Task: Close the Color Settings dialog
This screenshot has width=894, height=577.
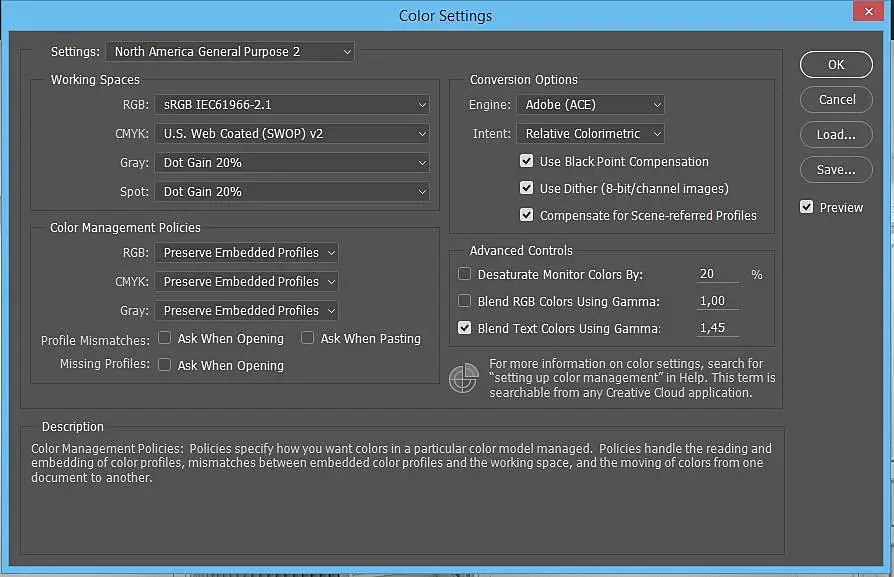Action: 865,13
